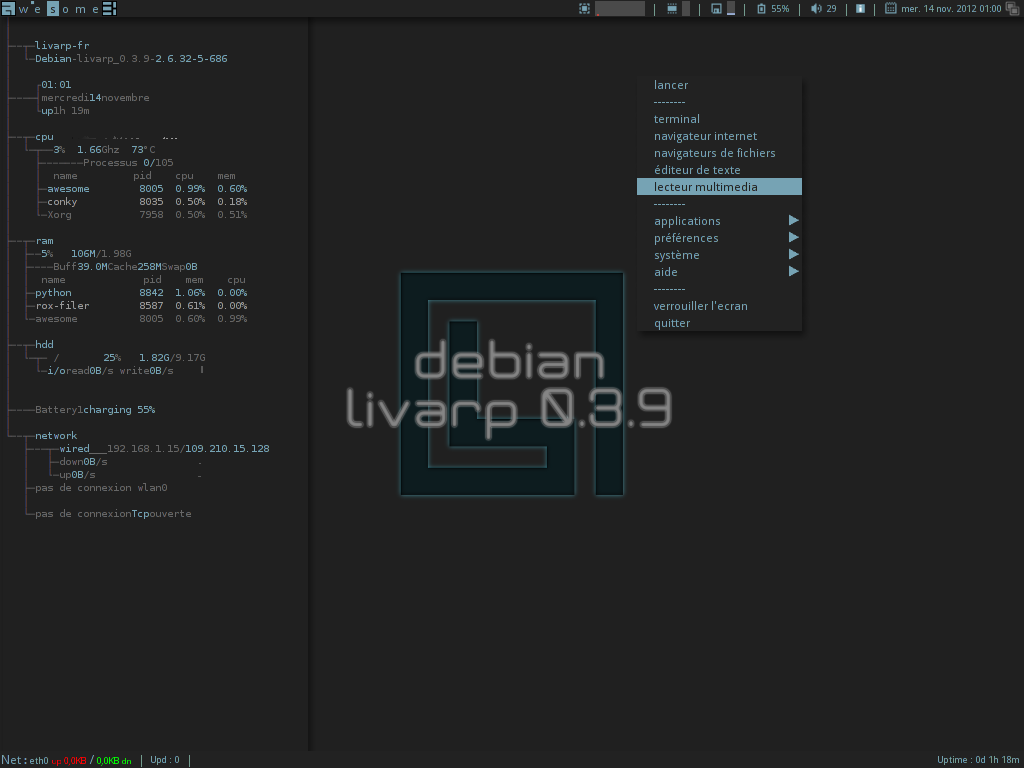The image size is (1024, 768).
Task: Click green download rate '0,0KB dn'
Action: pos(114,761)
